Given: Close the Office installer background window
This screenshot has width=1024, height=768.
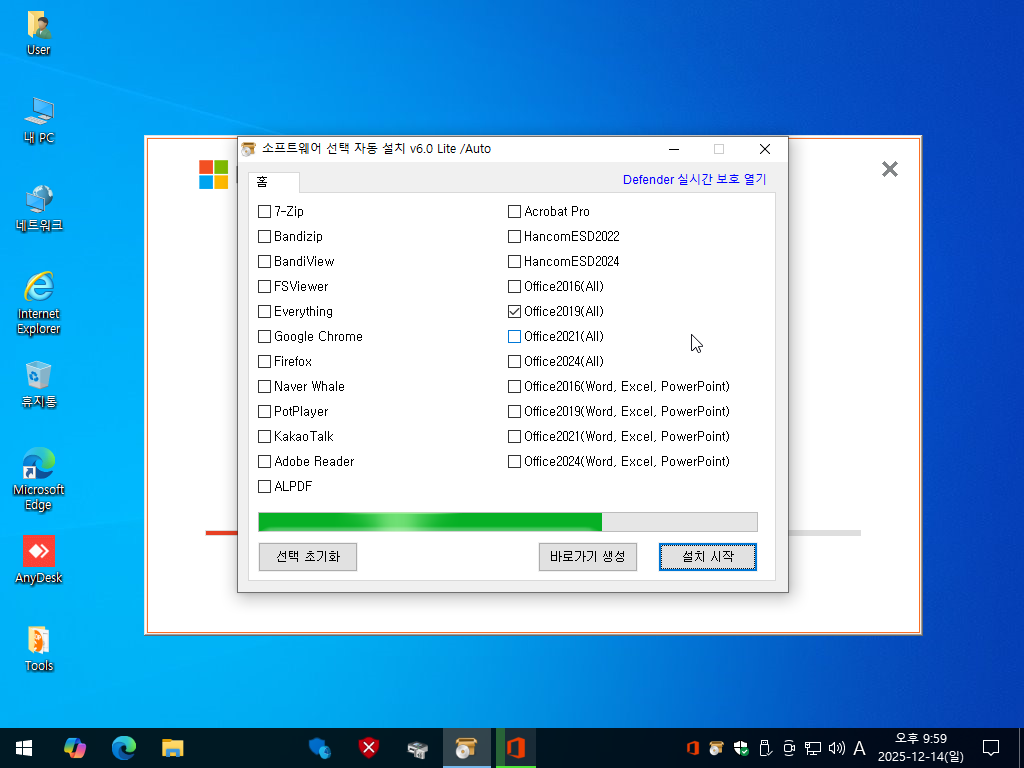Looking at the screenshot, I should pos(889,169).
